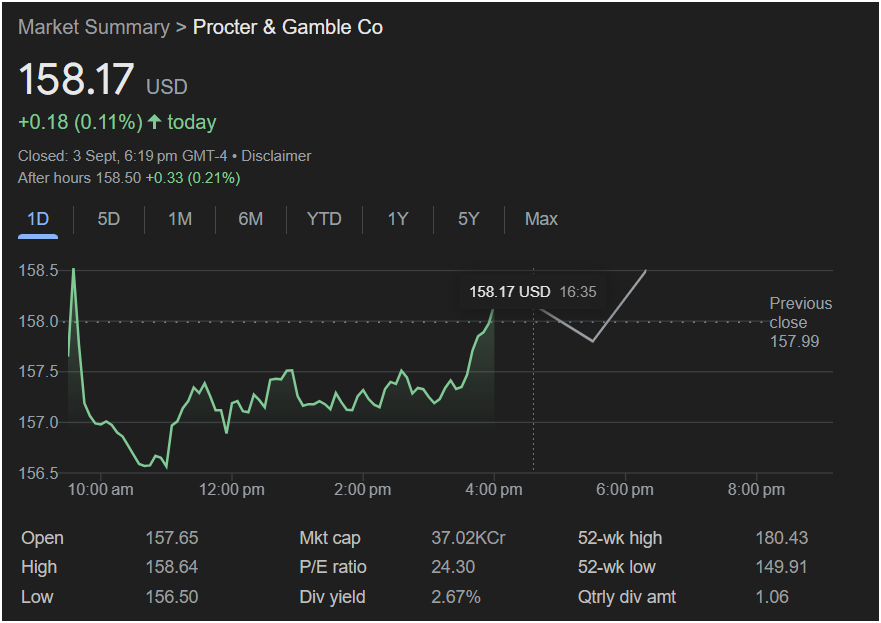Click the 158.5 y-axis label
The height and width of the screenshot is (623, 881).
click(x=38, y=270)
